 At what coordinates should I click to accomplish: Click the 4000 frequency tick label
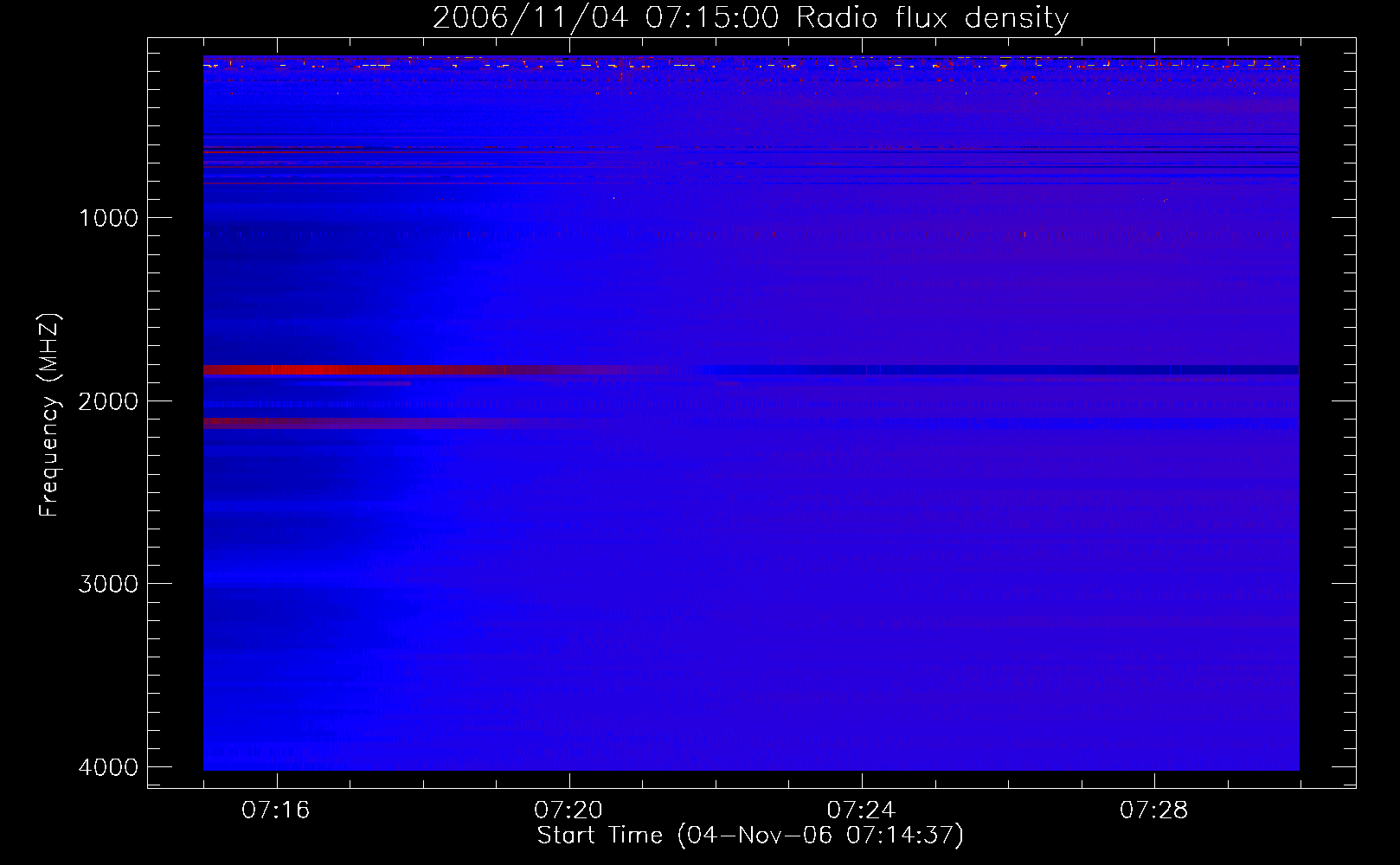point(108,767)
